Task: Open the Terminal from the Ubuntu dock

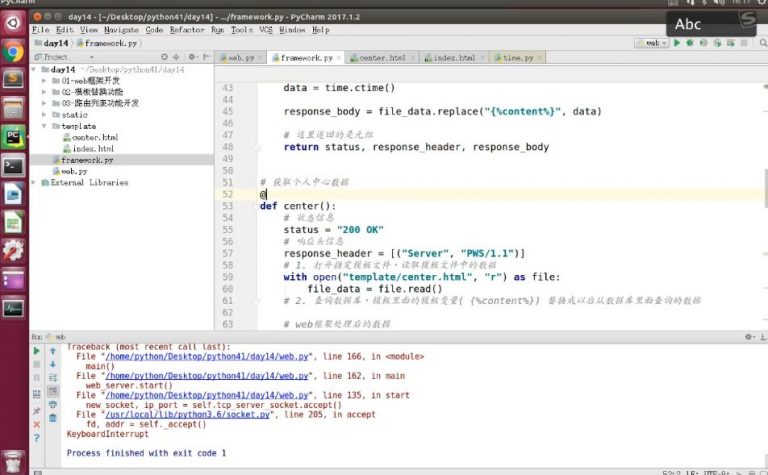Action: coord(13,165)
